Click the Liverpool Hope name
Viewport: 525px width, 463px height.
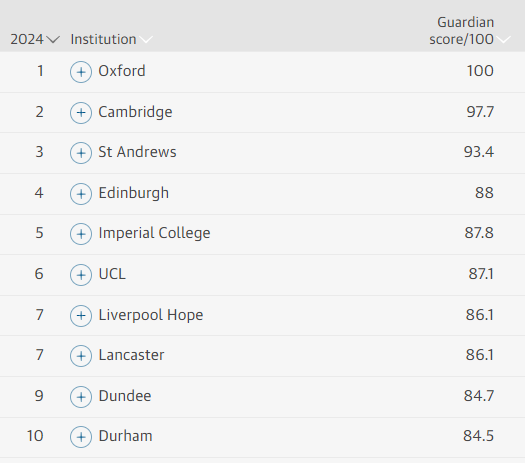click(151, 315)
